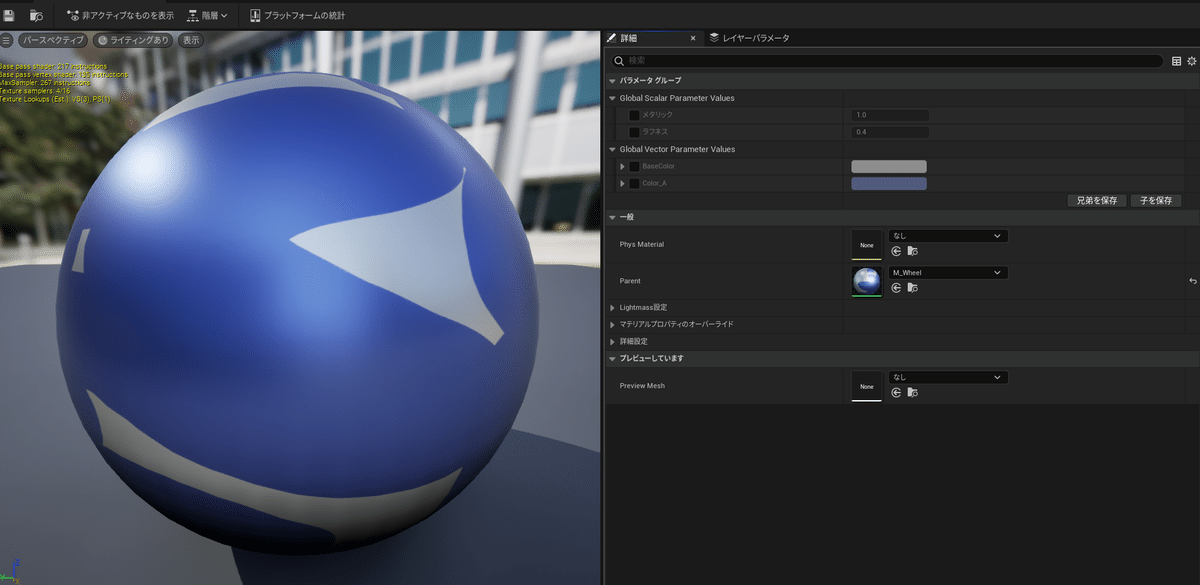Close the 詳細 tab
1200x585 pixels.
[693, 38]
